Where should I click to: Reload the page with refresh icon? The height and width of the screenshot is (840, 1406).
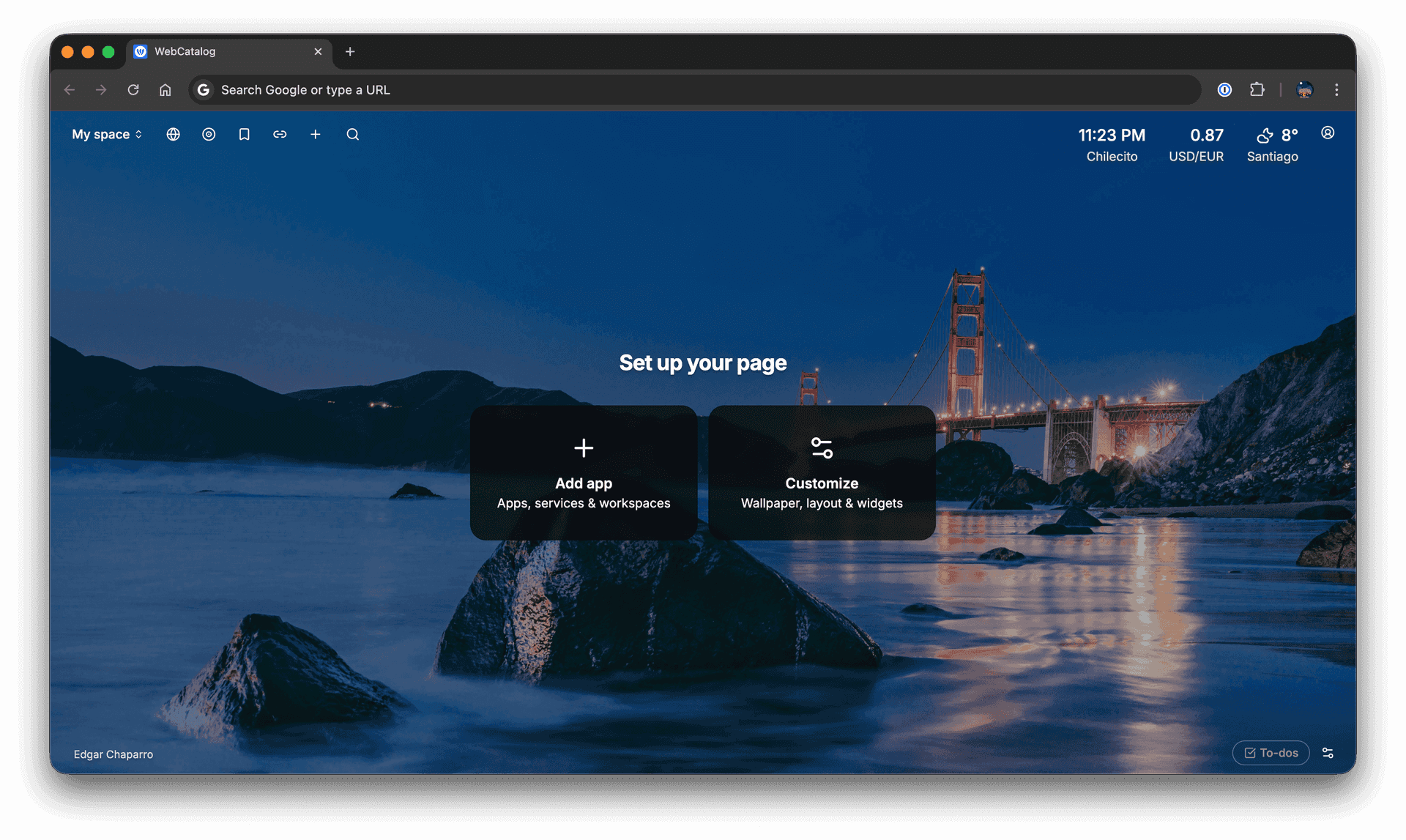(133, 90)
